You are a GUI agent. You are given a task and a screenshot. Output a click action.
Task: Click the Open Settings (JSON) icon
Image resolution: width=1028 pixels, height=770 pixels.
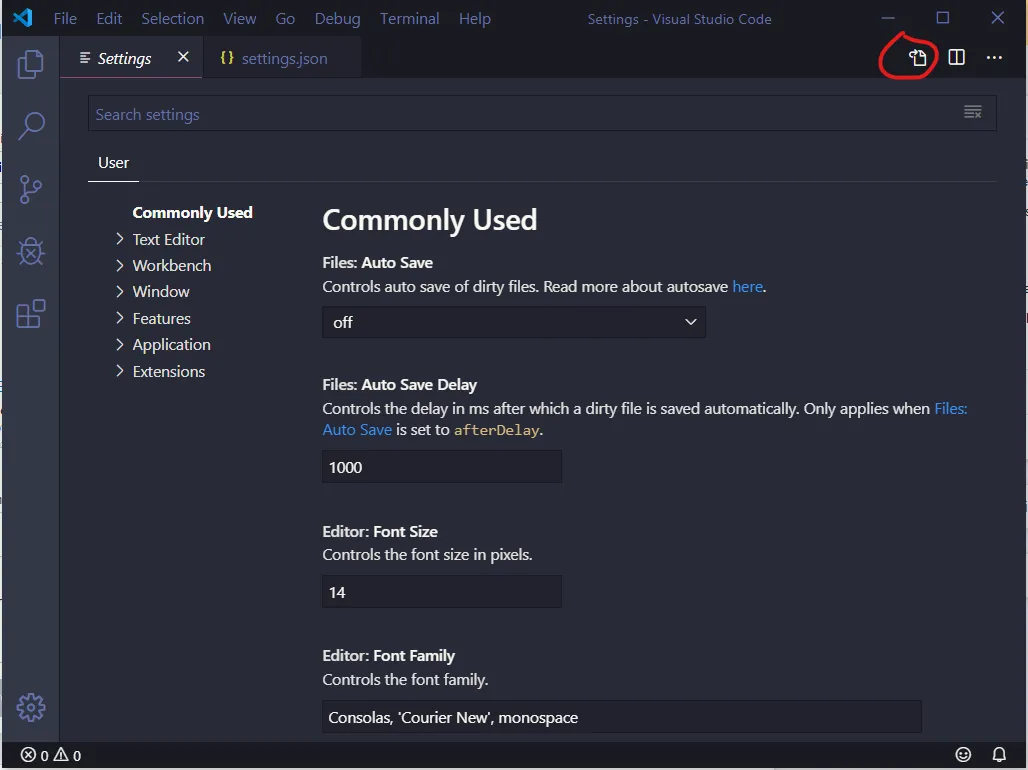pos(918,58)
